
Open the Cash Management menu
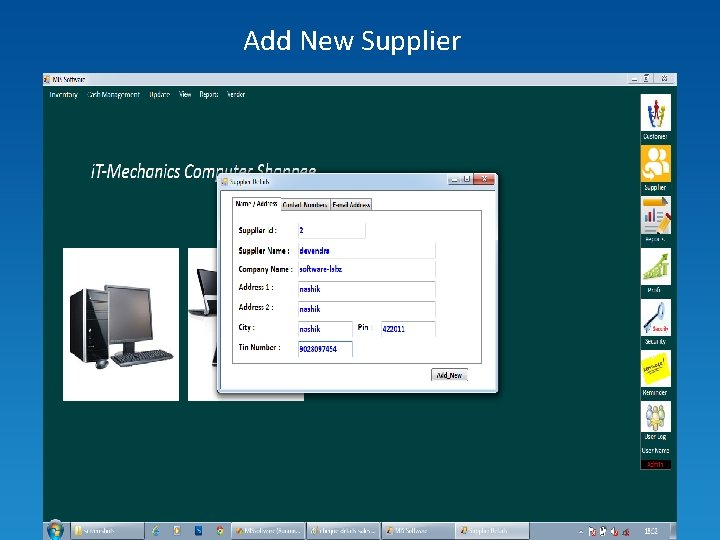coord(113,95)
